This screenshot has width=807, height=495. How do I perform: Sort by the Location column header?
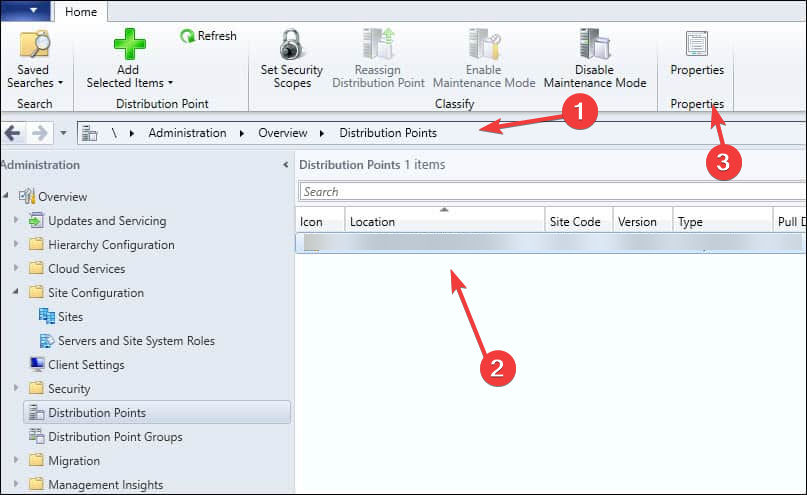(x=445, y=222)
